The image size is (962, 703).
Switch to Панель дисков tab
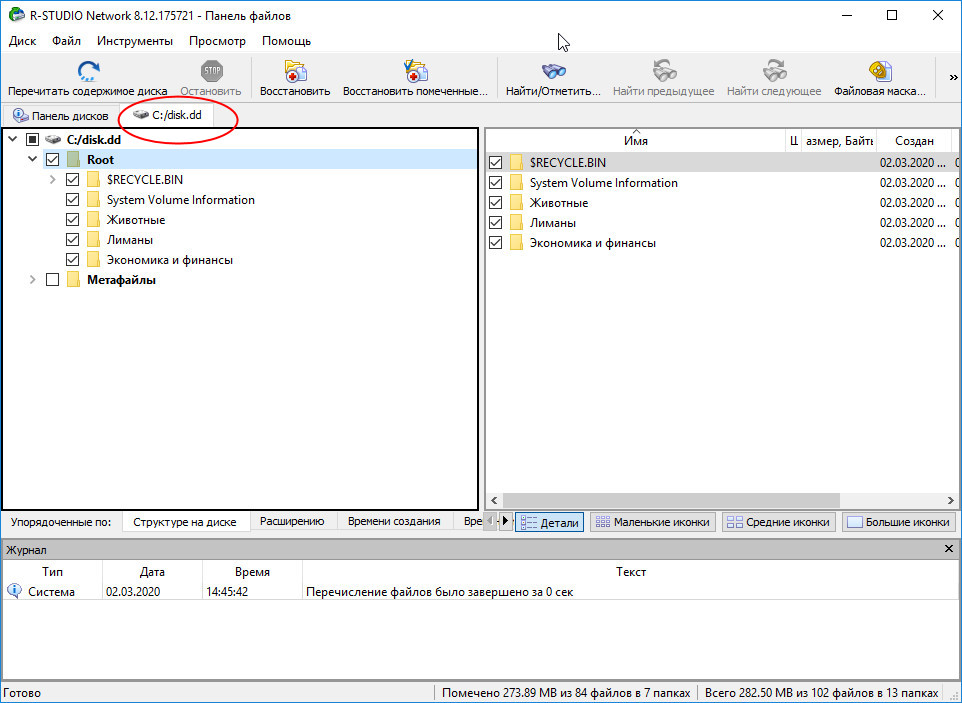pyautogui.click(x=60, y=115)
